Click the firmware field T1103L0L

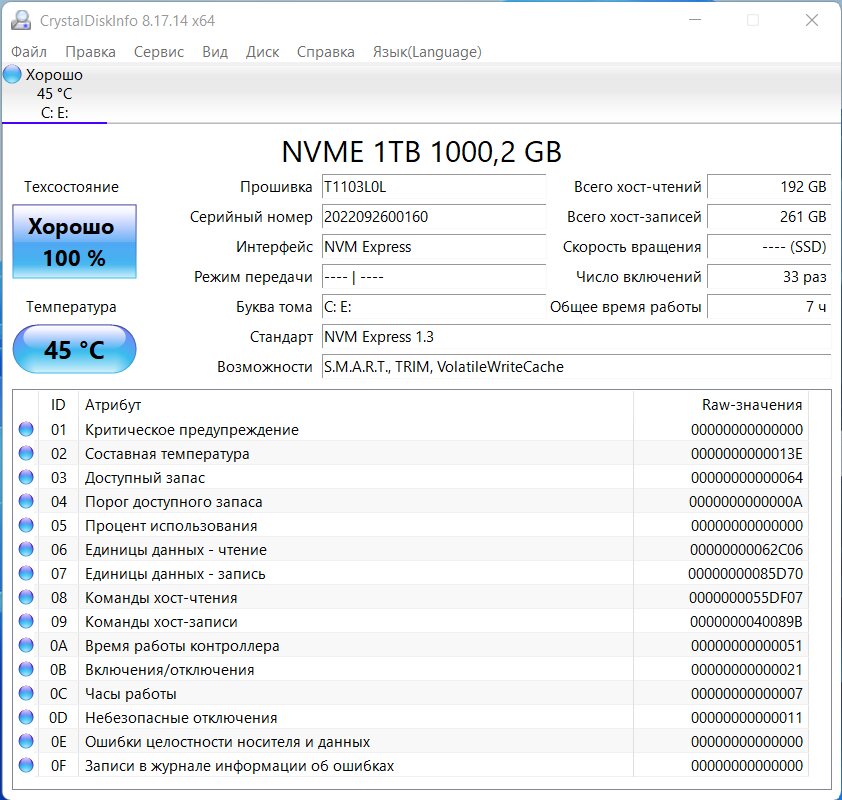point(434,186)
